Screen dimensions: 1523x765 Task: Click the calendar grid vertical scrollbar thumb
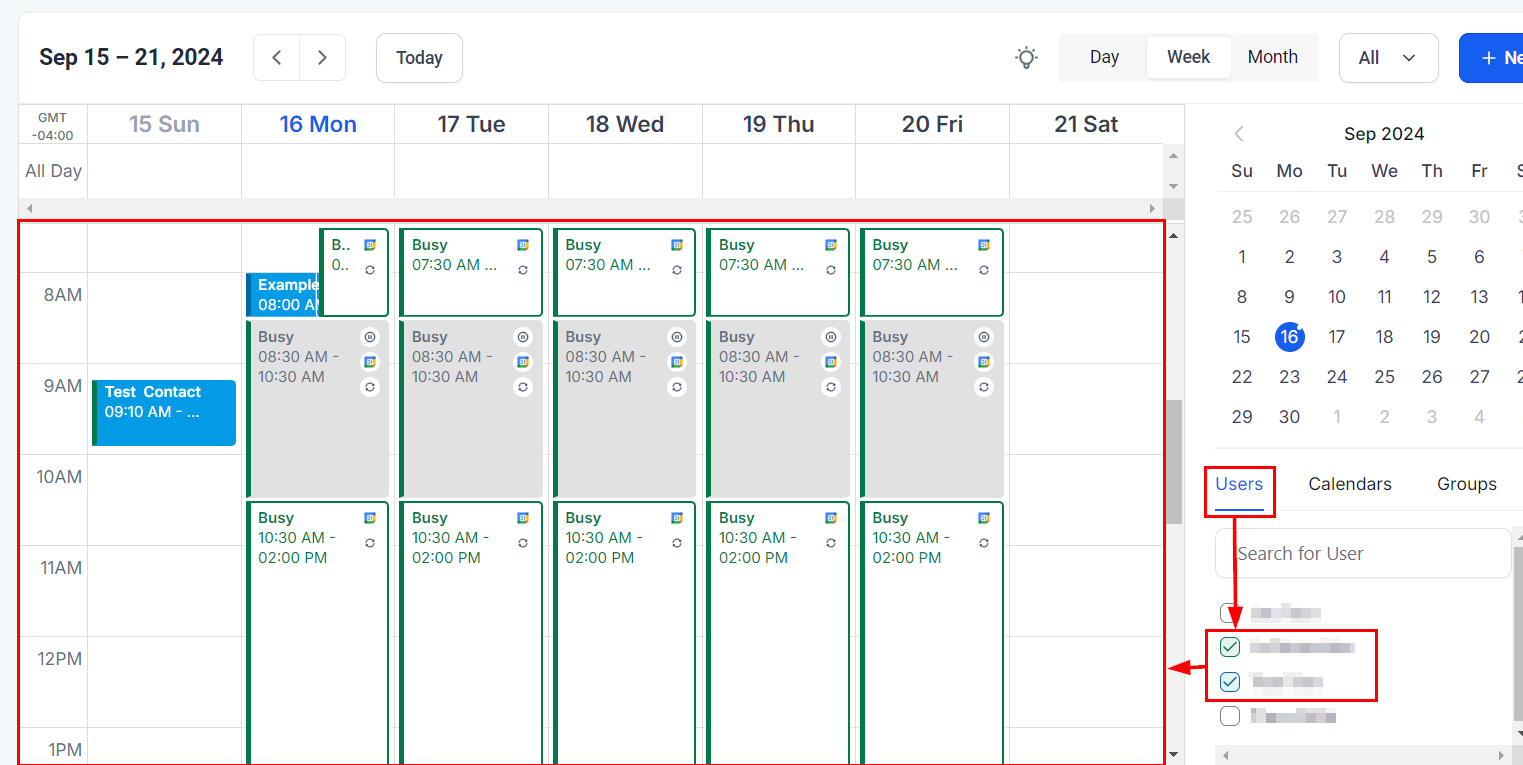tap(1174, 460)
